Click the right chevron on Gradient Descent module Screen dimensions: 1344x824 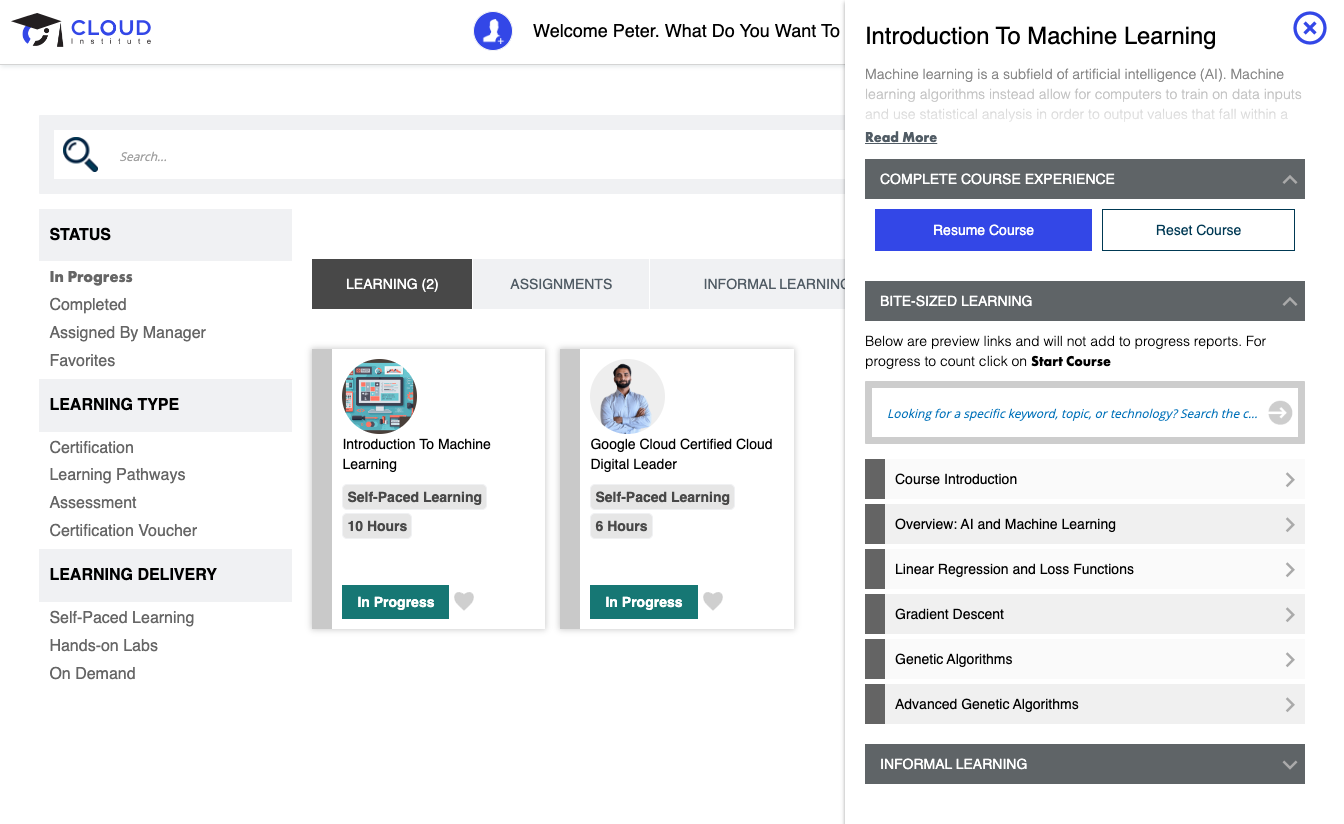(1290, 614)
